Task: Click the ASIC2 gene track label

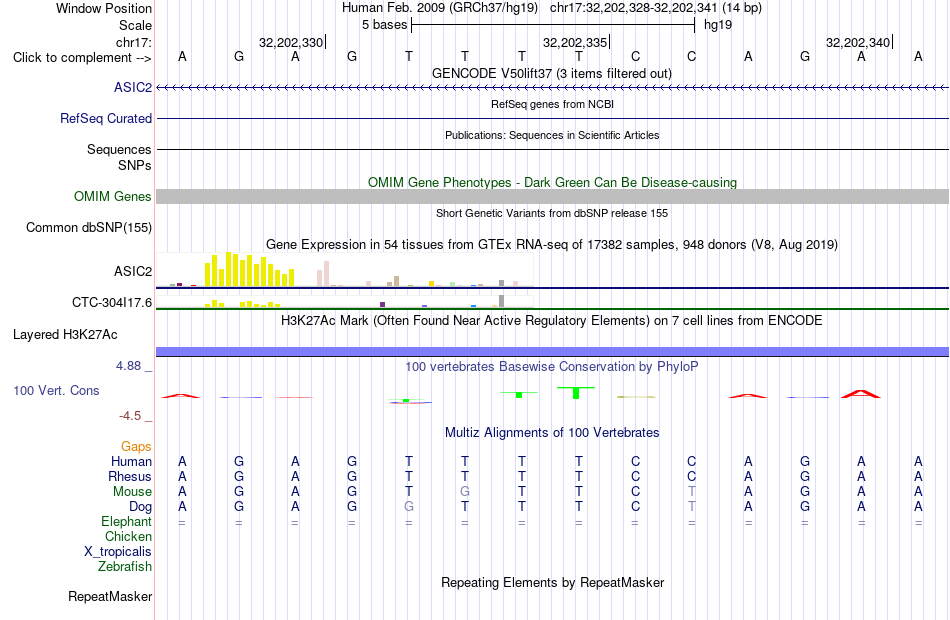Action: coord(133,87)
